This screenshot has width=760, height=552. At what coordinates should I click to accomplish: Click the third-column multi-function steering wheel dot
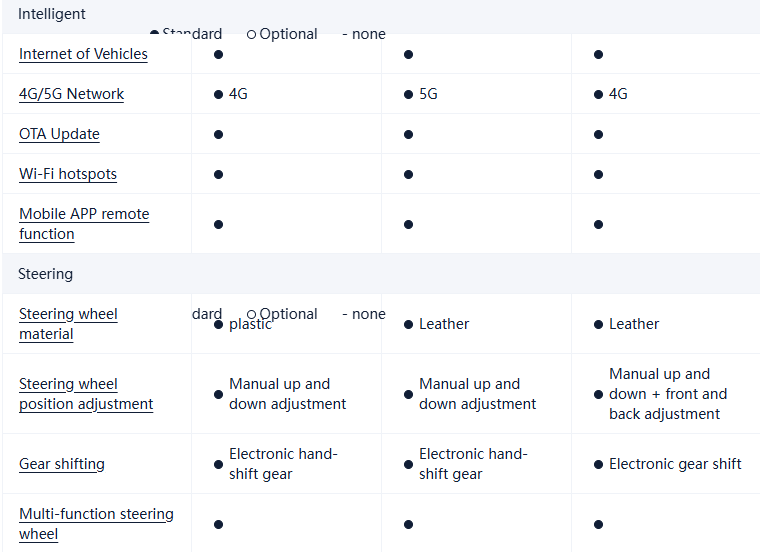click(x=598, y=524)
